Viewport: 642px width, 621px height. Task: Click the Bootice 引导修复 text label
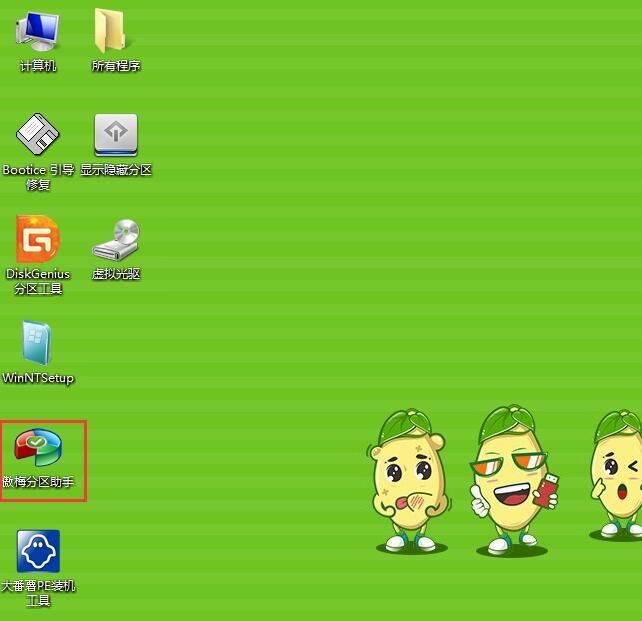(38, 177)
